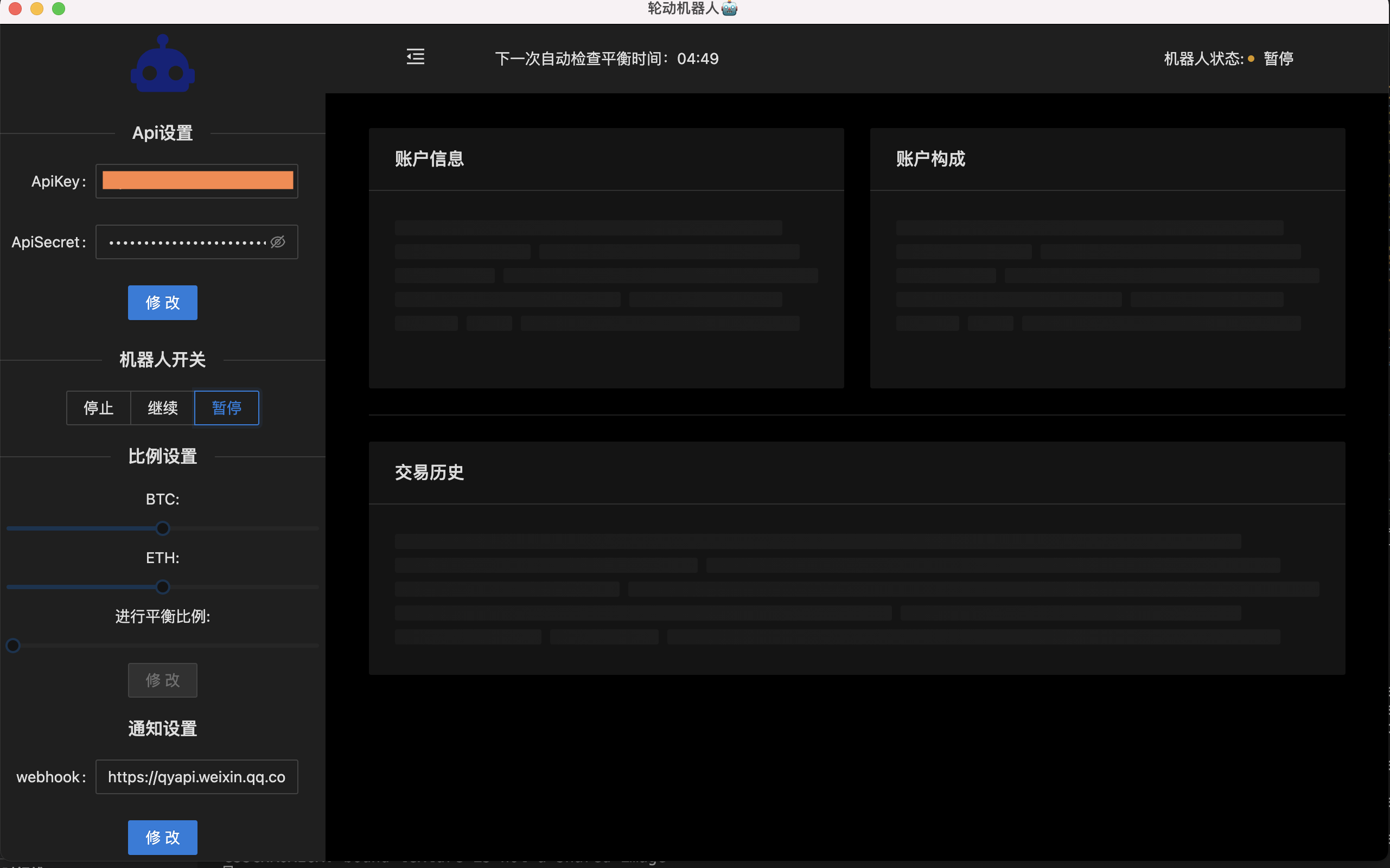Click the 账户信息 card header
This screenshot has height=868, width=1390.
pos(430,159)
